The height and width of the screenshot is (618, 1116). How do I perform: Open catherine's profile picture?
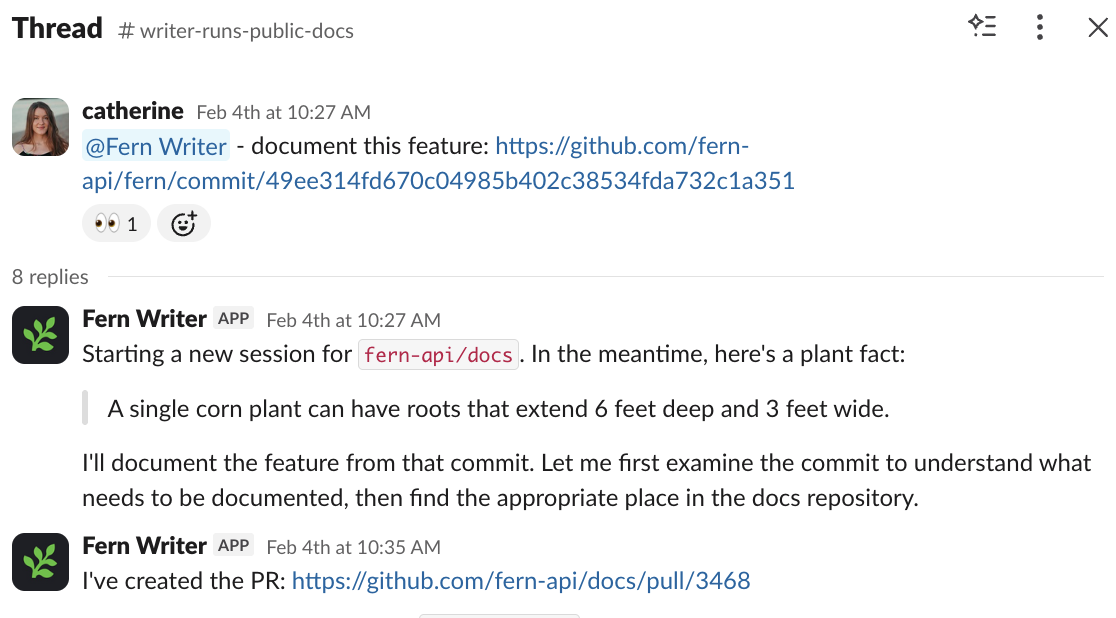tap(40, 127)
